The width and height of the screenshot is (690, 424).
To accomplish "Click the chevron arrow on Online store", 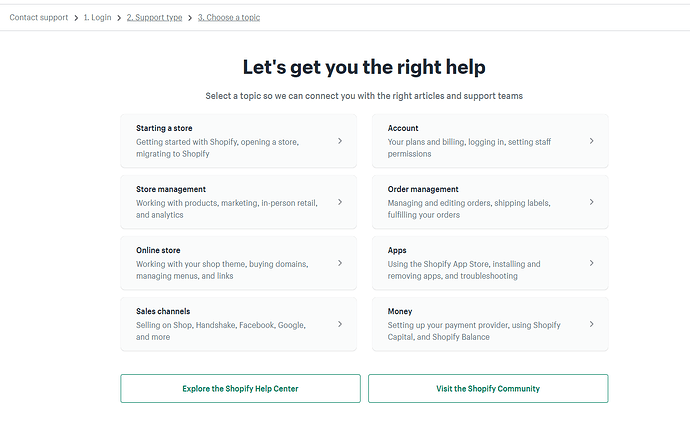I will click(x=340, y=263).
